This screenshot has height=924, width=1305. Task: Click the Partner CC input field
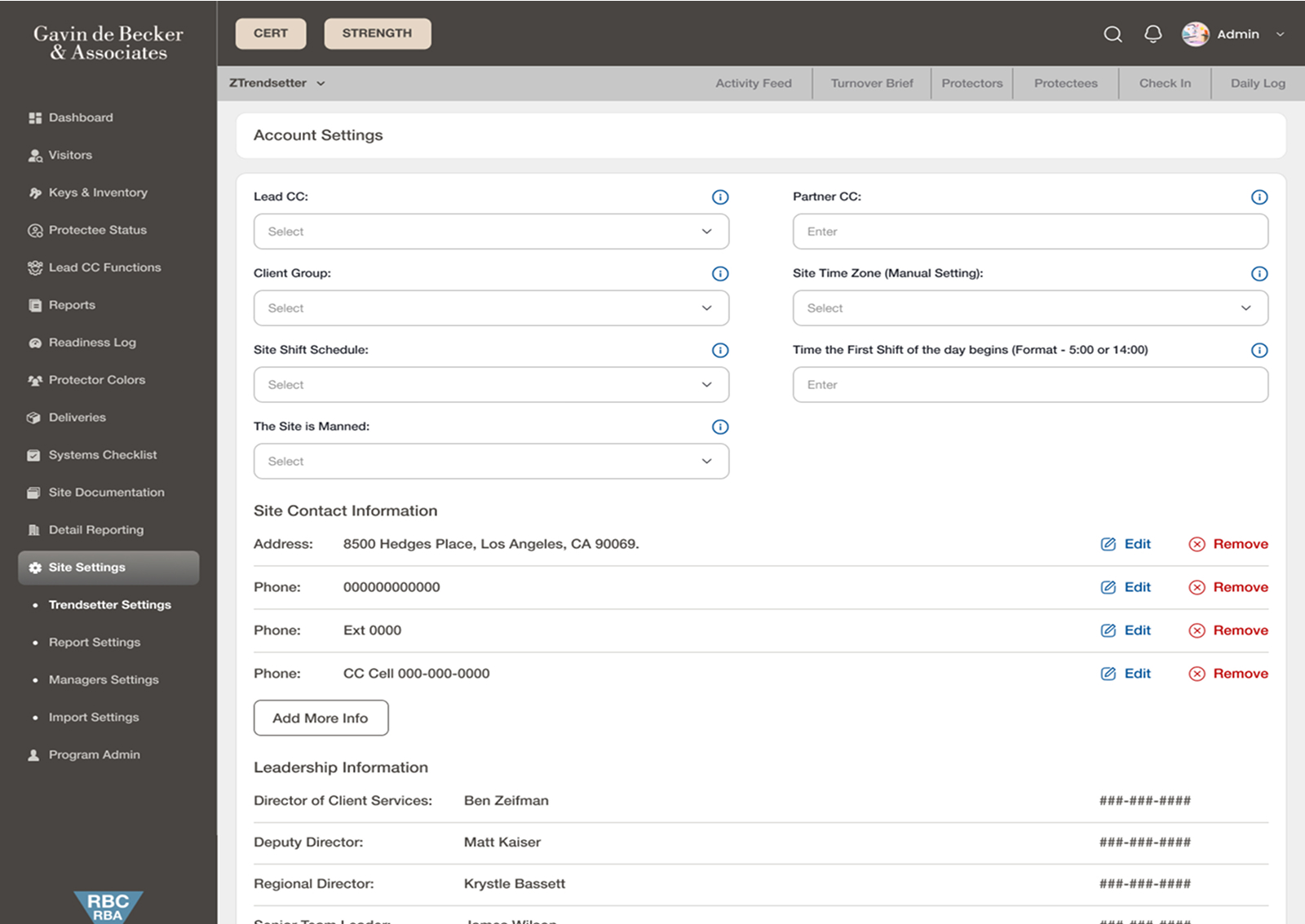1030,232
